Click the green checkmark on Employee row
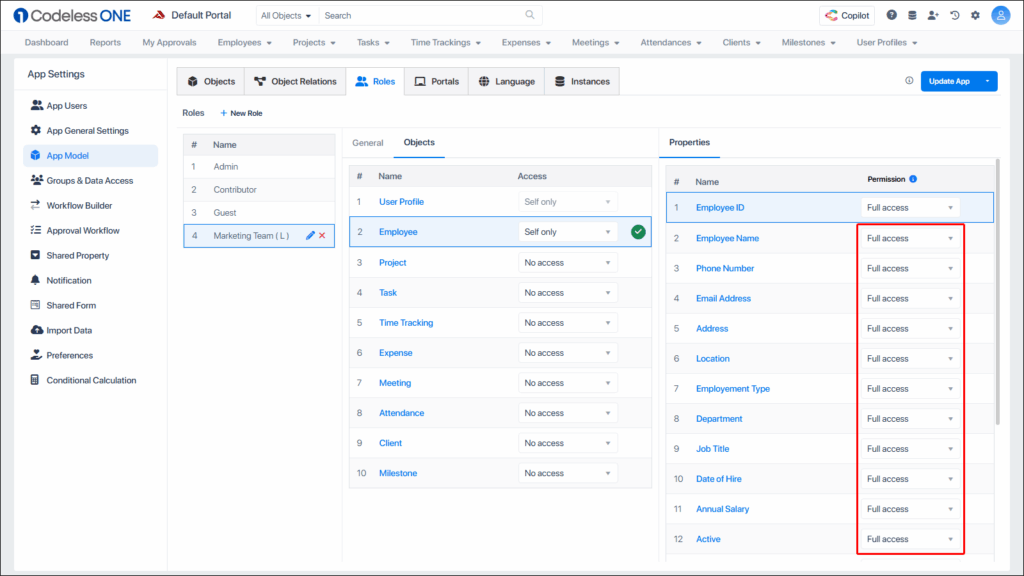Viewport: 1024px width, 576px height. [638, 232]
